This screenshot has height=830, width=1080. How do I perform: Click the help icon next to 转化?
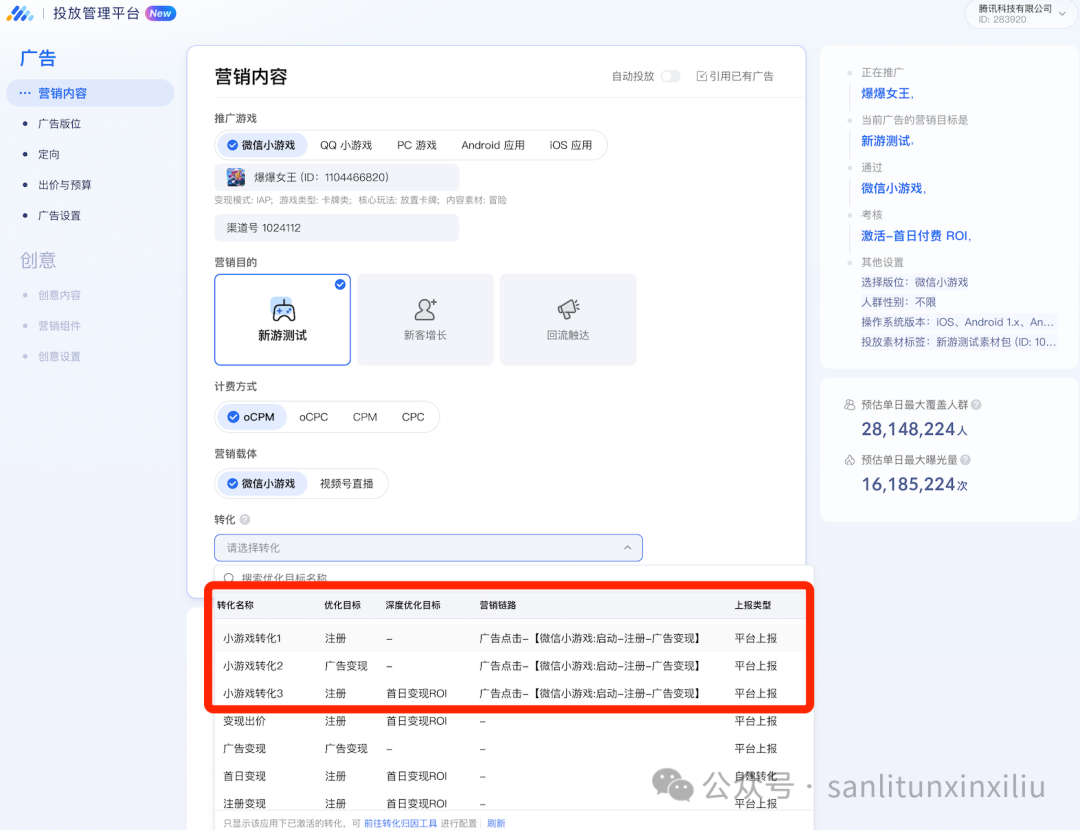pyautogui.click(x=245, y=519)
